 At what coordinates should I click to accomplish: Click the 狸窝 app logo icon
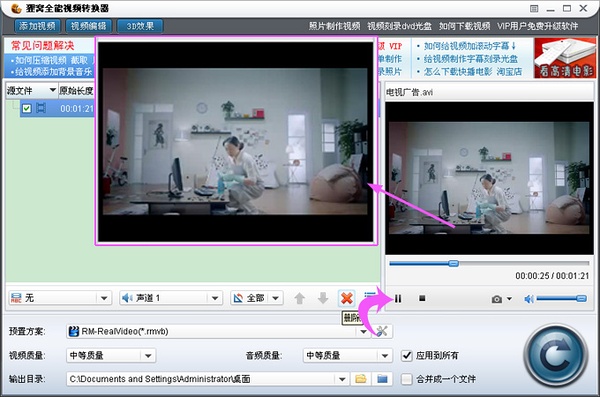coord(17,8)
